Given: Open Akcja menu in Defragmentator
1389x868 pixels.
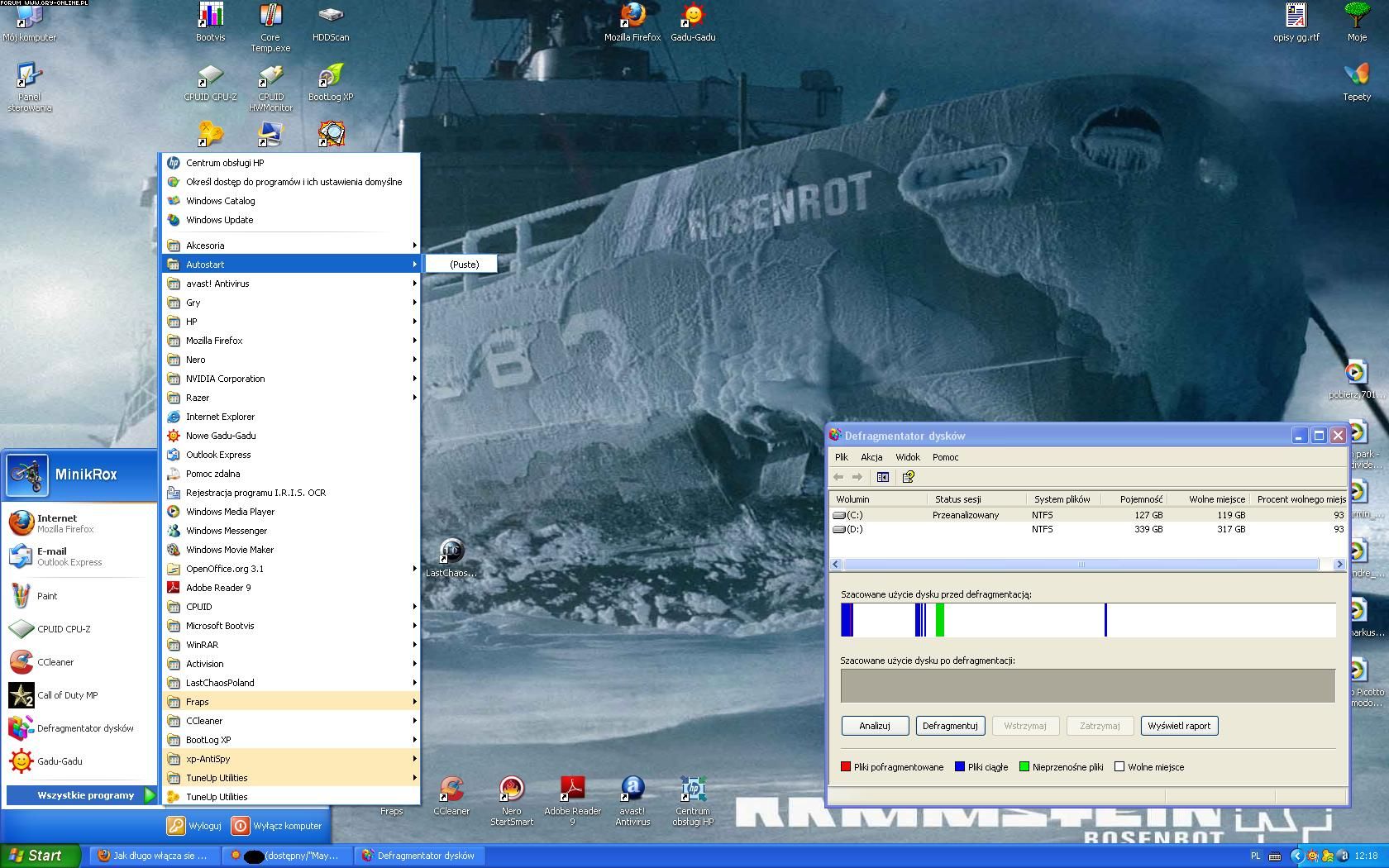Looking at the screenshot, I should [x=871, y=457].
